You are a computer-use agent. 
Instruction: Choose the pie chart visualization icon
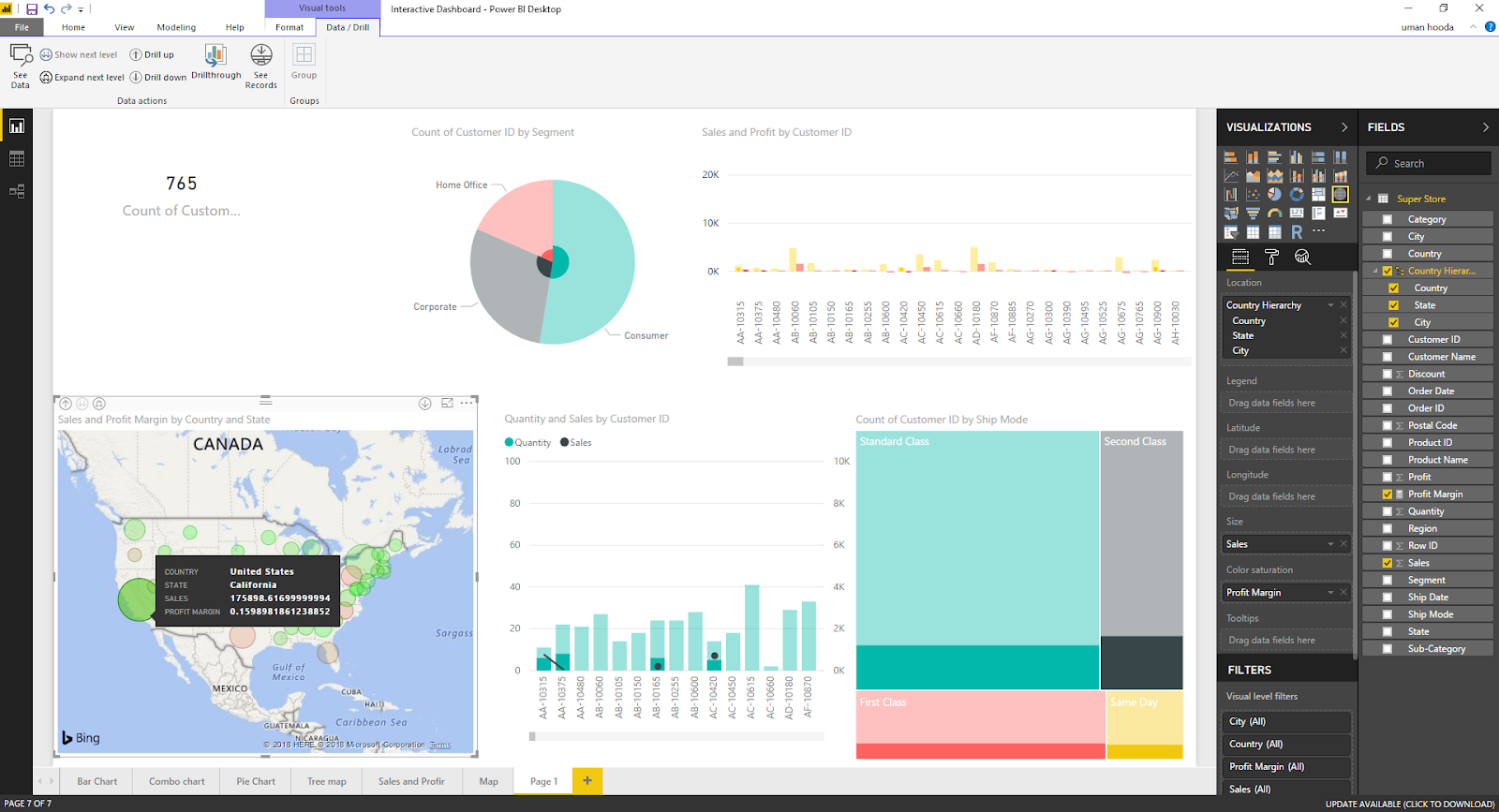pos(1275,195)
